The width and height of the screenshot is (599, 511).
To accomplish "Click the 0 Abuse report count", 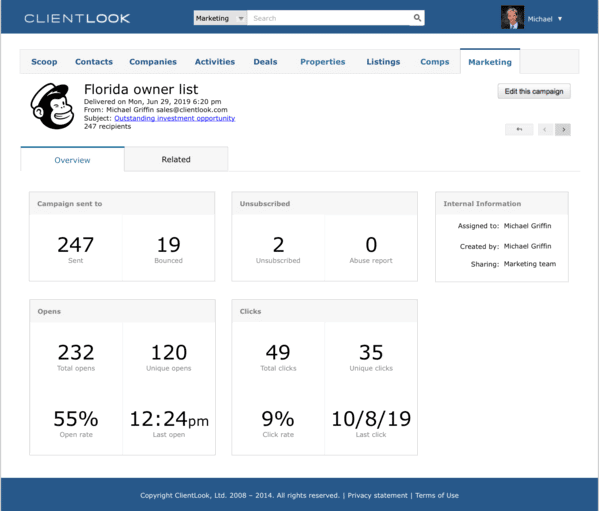I will [371, 245].
